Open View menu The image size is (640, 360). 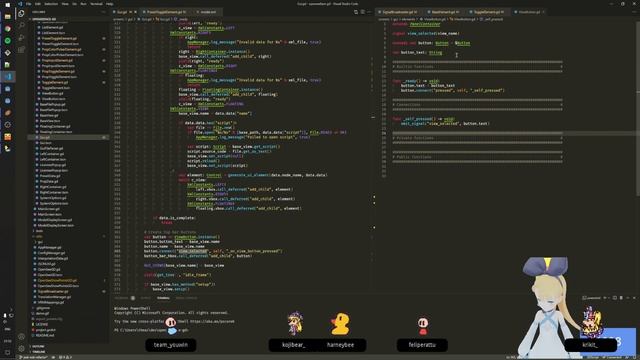pos(65,4)
